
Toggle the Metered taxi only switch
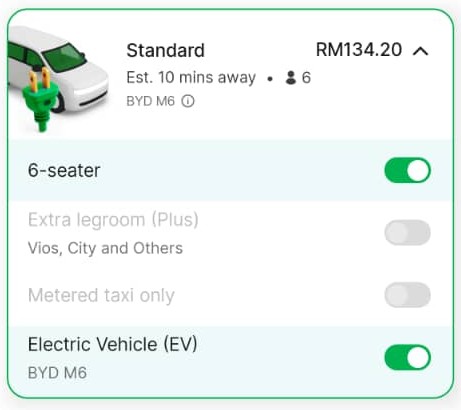[407, 295]
